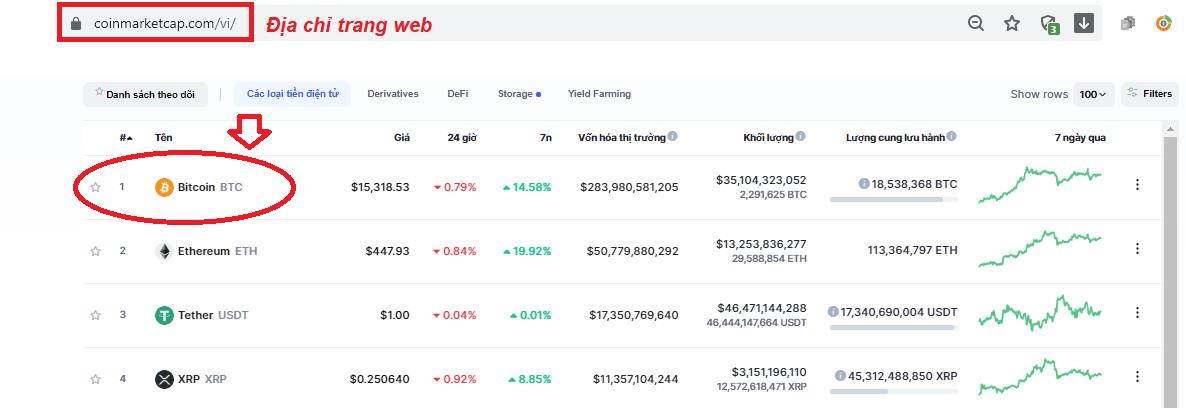1186x408 pixels.
Task: Click the Ethereum logo icon
Action: click(164, 251)
